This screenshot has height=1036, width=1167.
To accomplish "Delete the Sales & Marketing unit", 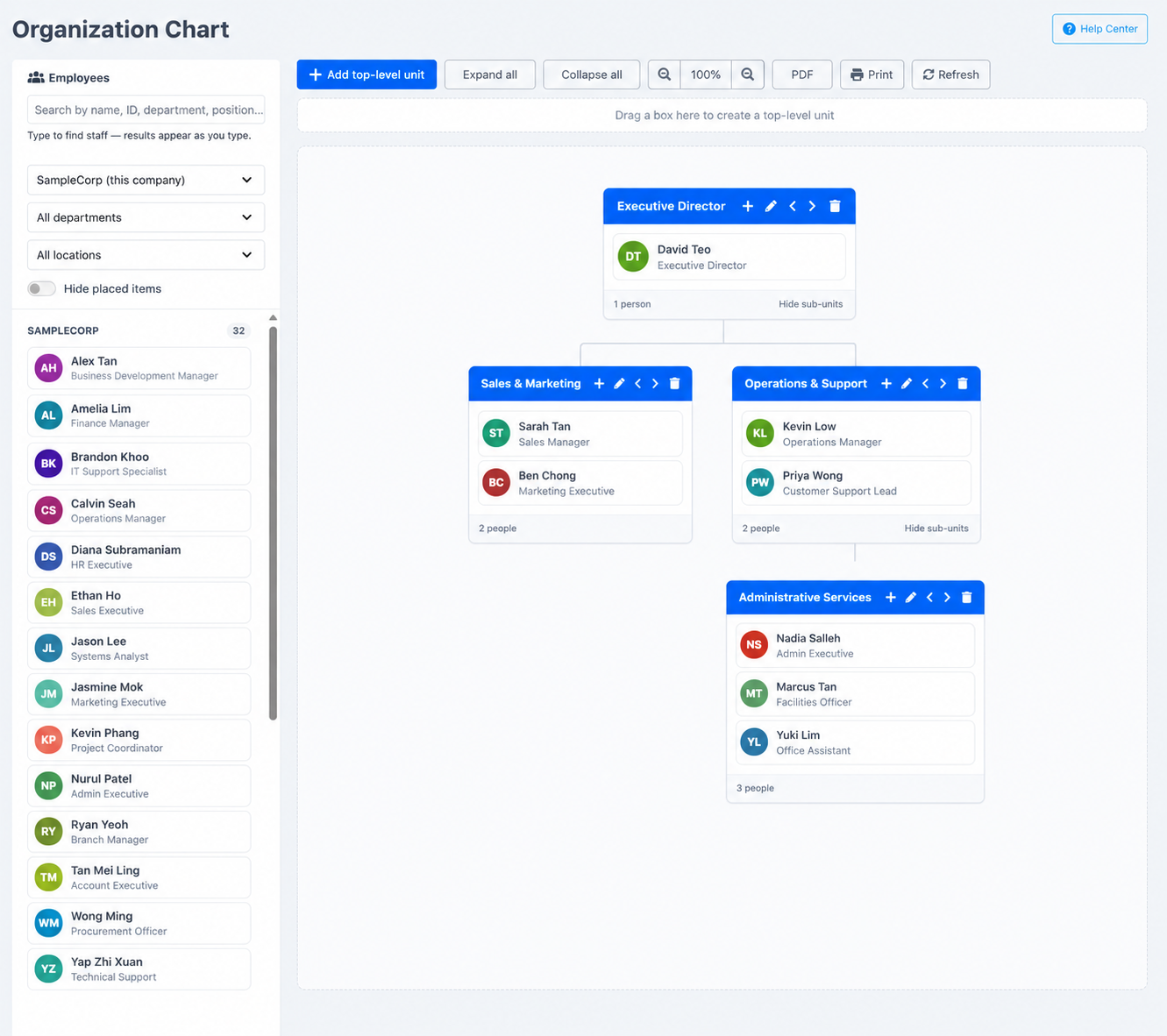I will click(674, 384).
